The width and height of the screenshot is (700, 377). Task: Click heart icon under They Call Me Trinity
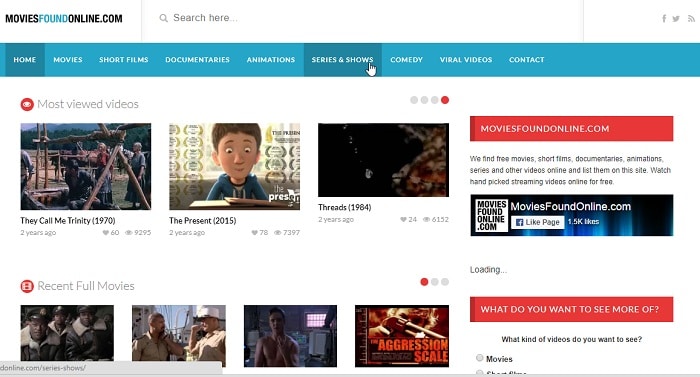(105, 233)
